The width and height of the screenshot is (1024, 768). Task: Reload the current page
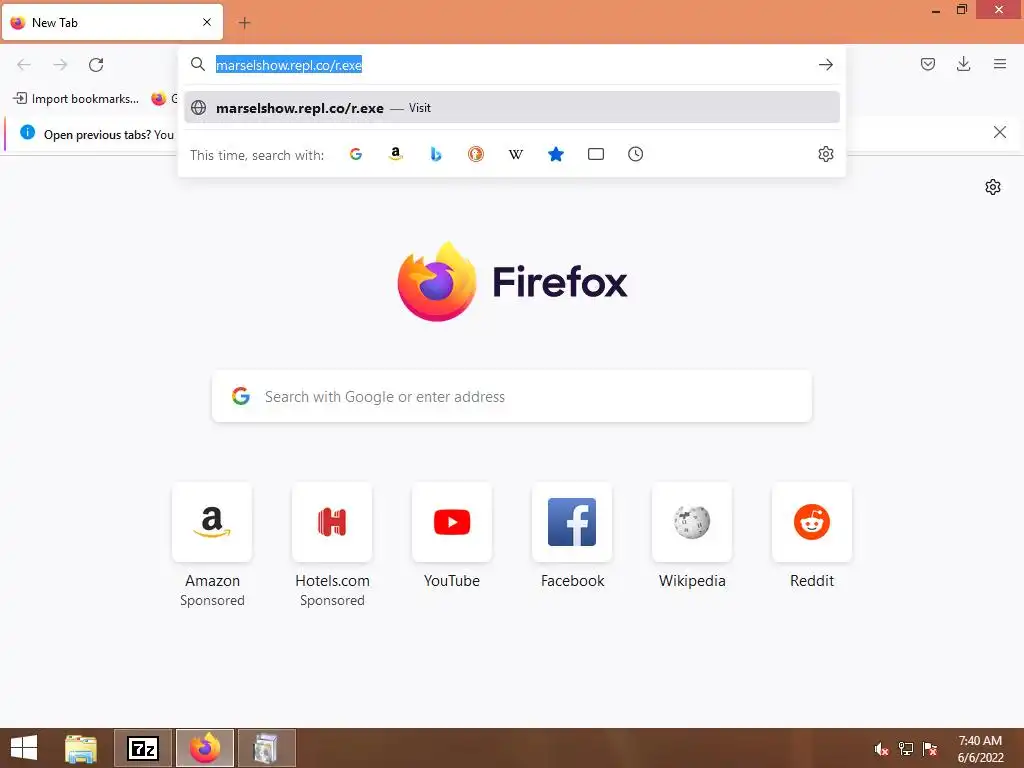point(96,65)
